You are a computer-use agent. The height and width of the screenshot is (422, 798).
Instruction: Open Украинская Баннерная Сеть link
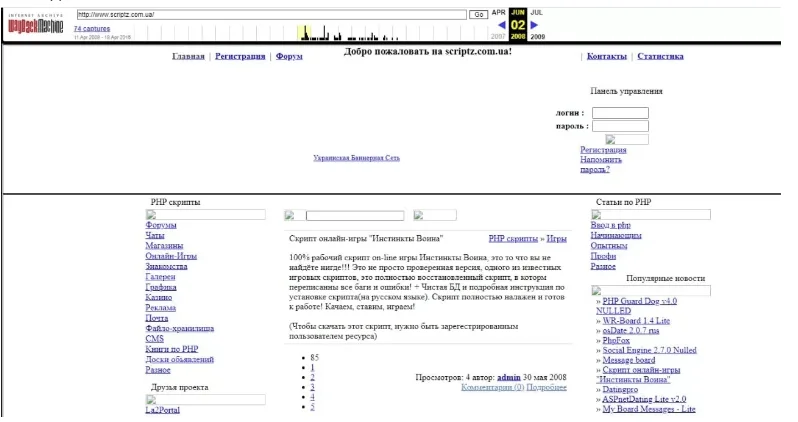(356, 157)
